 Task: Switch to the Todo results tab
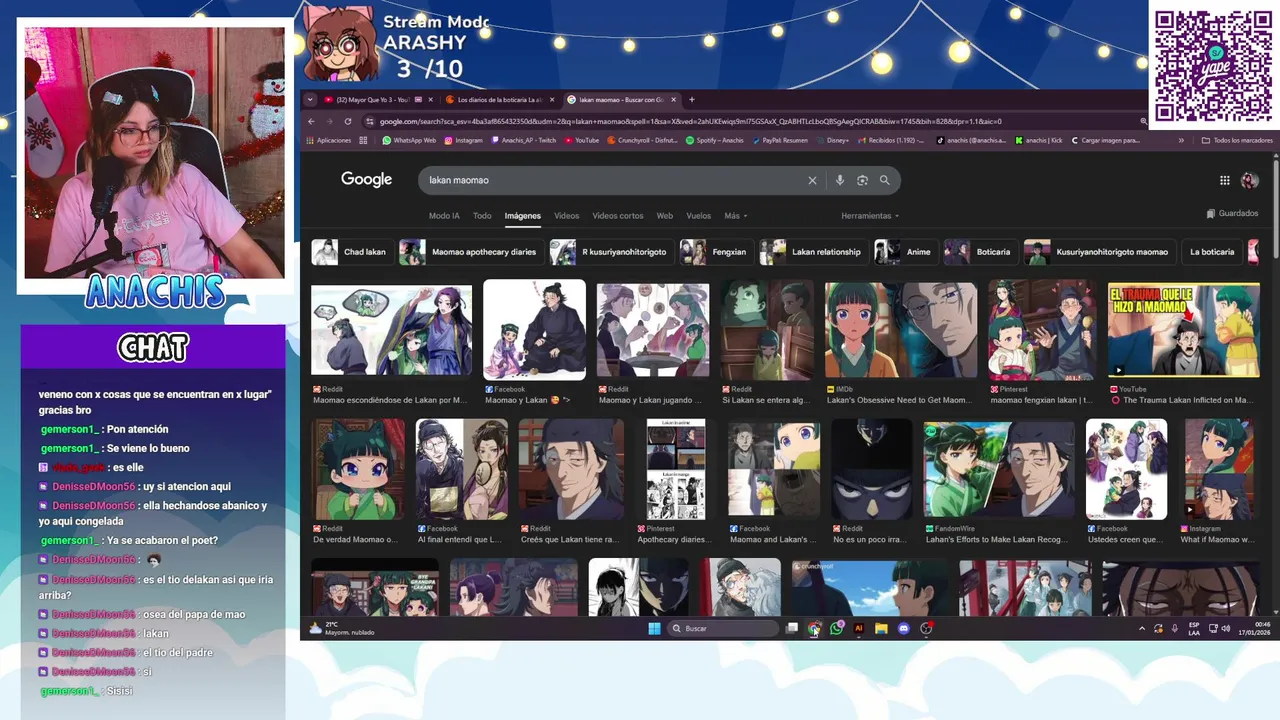[482, 216]
